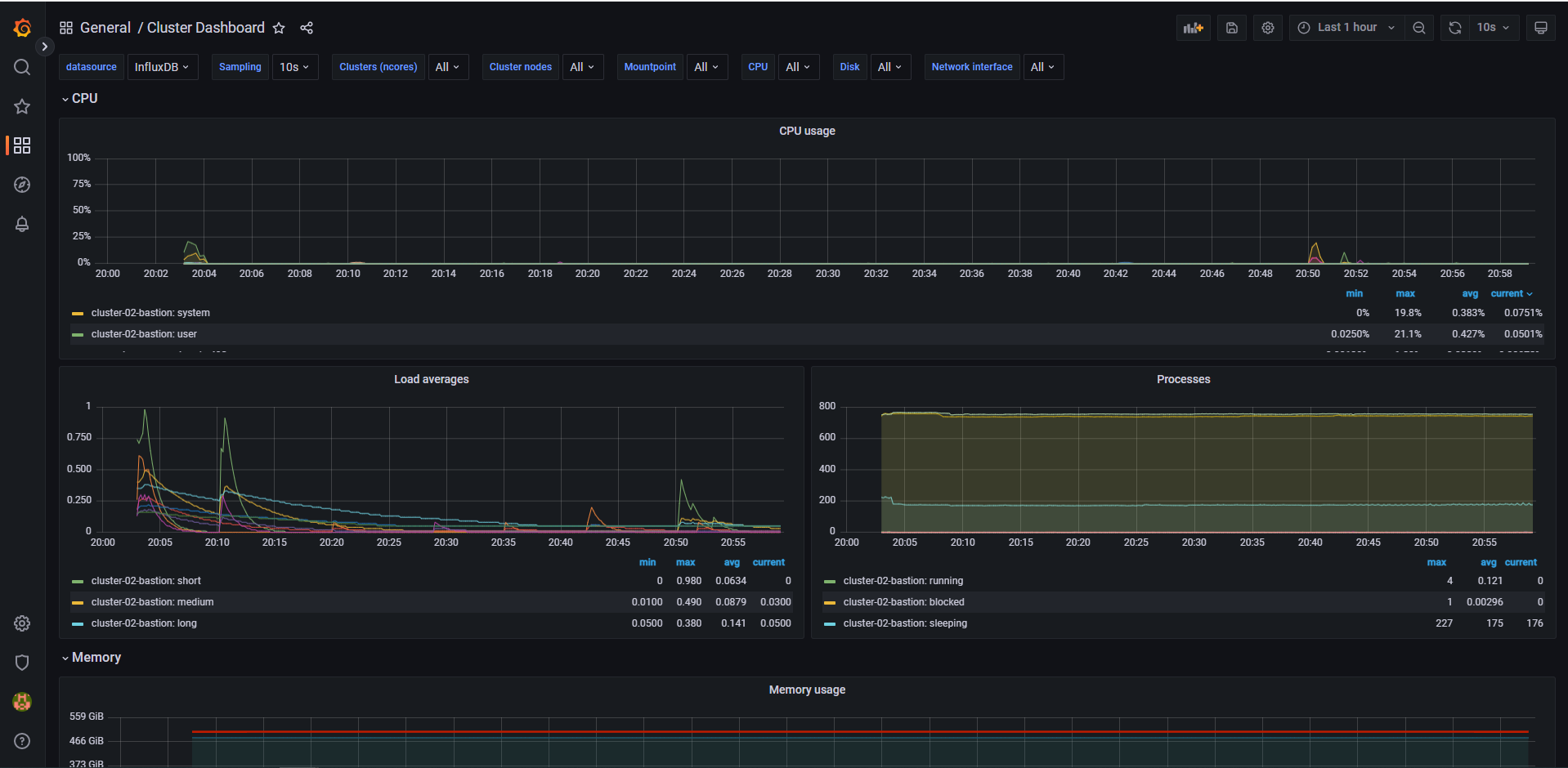This screenshot has width=1568, height=768.
Task: Cycle the view mode monitor icon
Action: pyautogui.click(x=1541, y=28)
